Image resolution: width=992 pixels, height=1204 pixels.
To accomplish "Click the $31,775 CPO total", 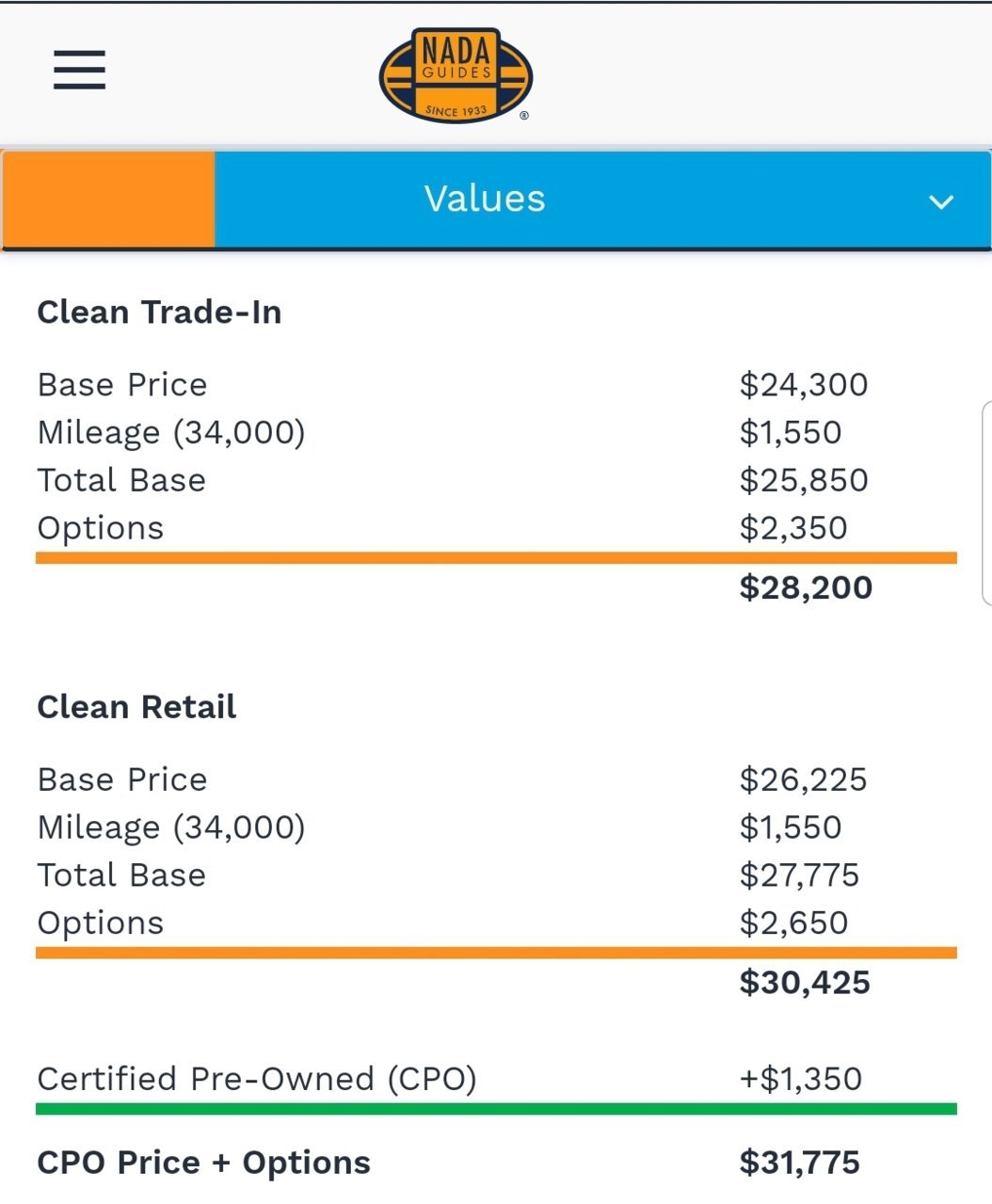I will pyautogui.click(x=799, y=1163).
